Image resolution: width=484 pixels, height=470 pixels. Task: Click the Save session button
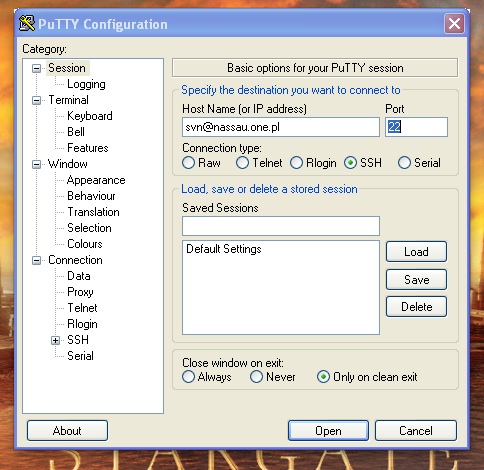(x=416, y=279)
